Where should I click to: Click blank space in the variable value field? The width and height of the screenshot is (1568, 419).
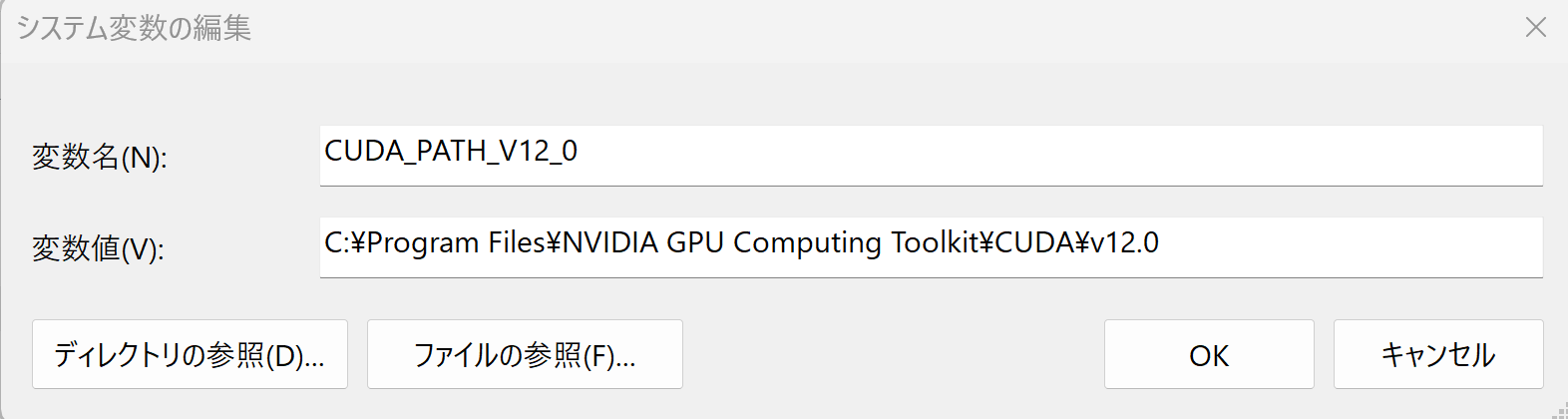(1347, 247)
